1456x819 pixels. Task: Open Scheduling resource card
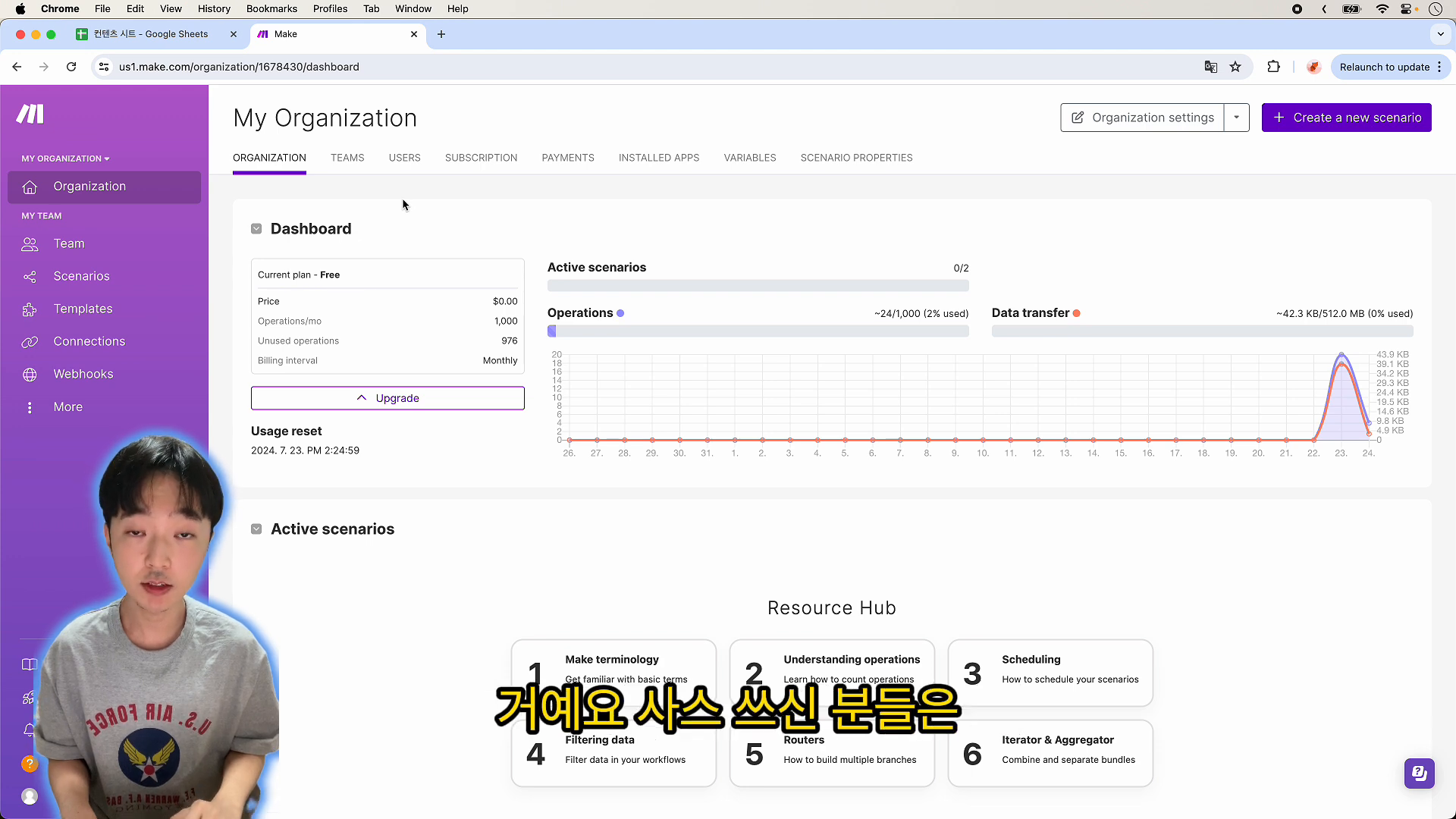point(1050,673)
